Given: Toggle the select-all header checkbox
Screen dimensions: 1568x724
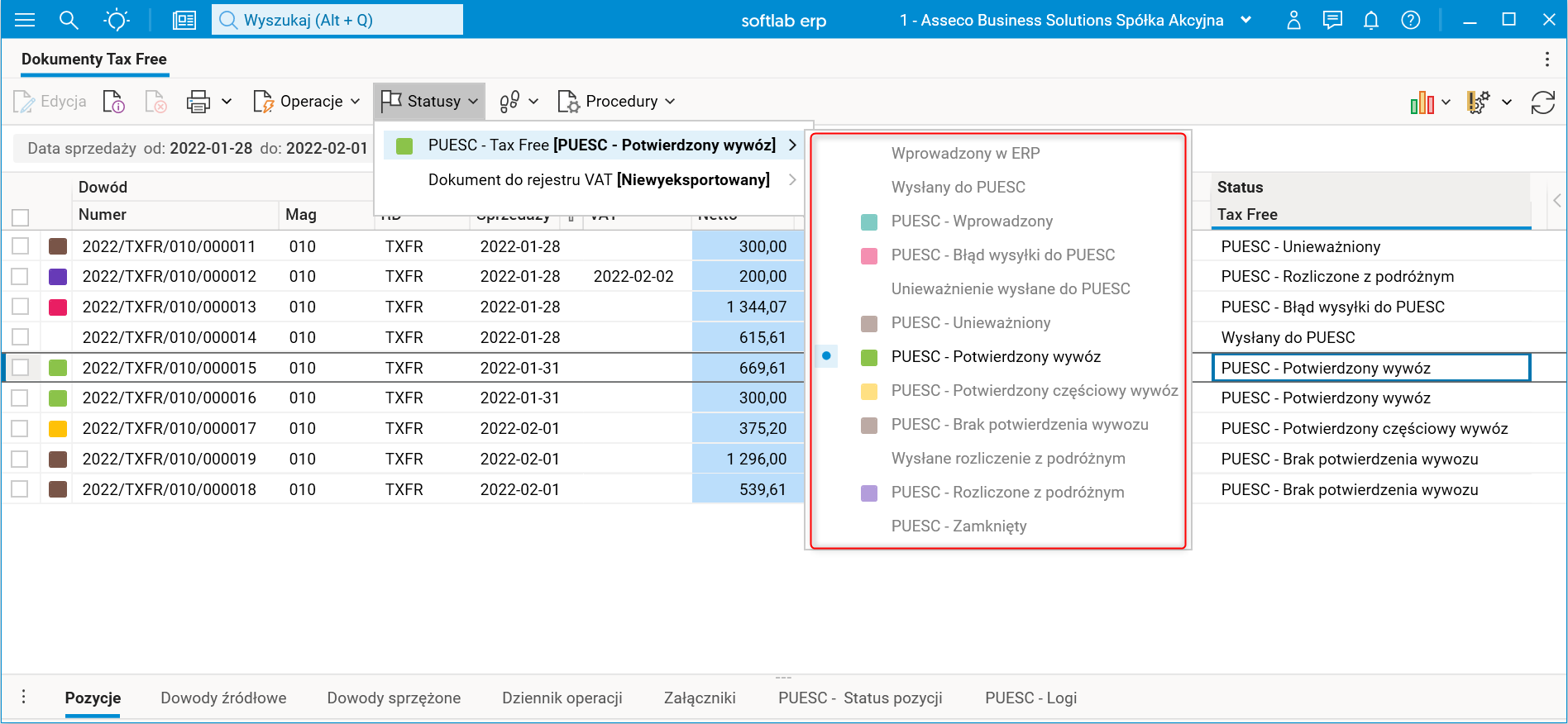Looking at the screenshot, I should [x=21, y=217].
